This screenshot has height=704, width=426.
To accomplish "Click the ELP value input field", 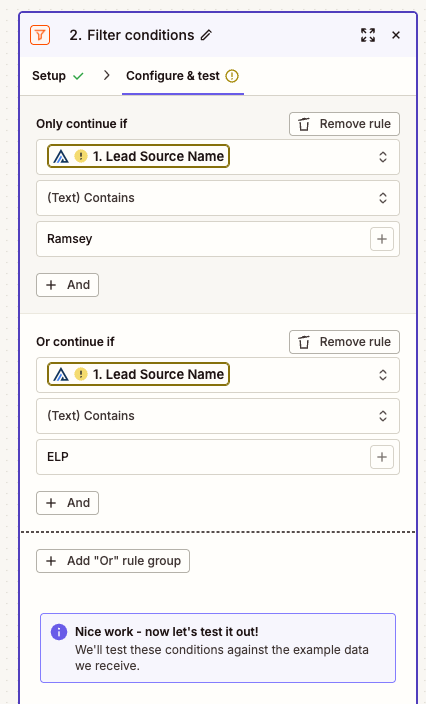I will (203, 457).
